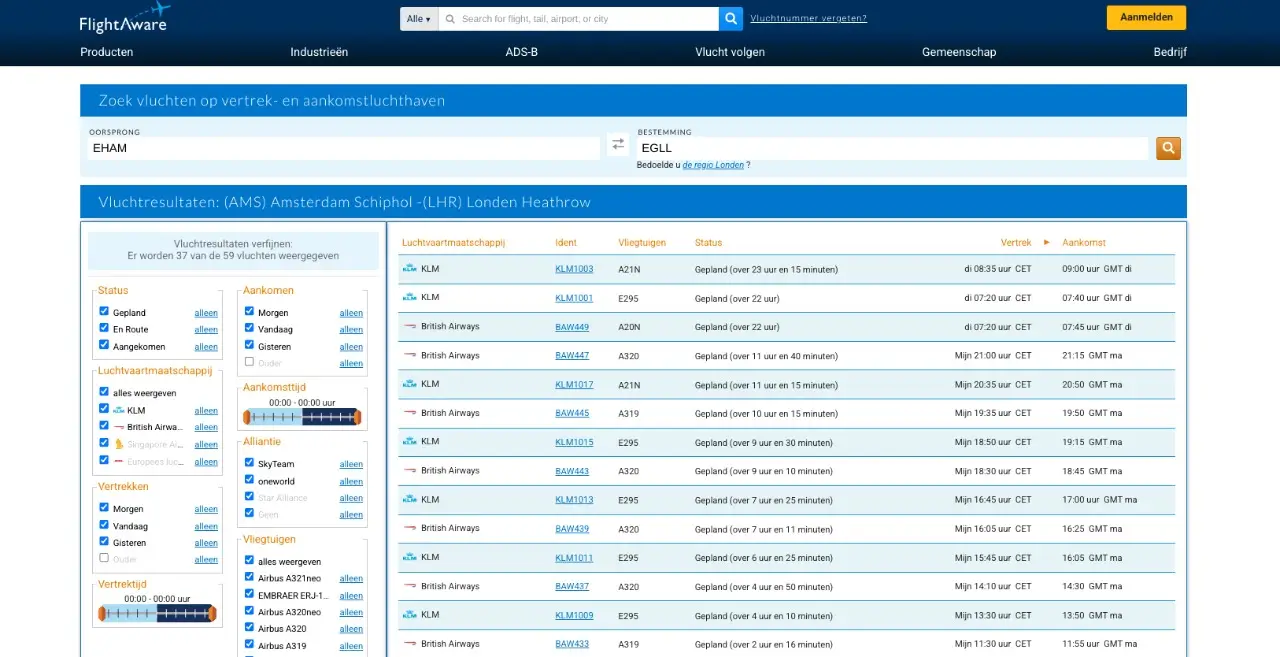Click the KLM logo in KLM1001 row
This screenshot has width=1280, height=657.
tap(409, 297)
